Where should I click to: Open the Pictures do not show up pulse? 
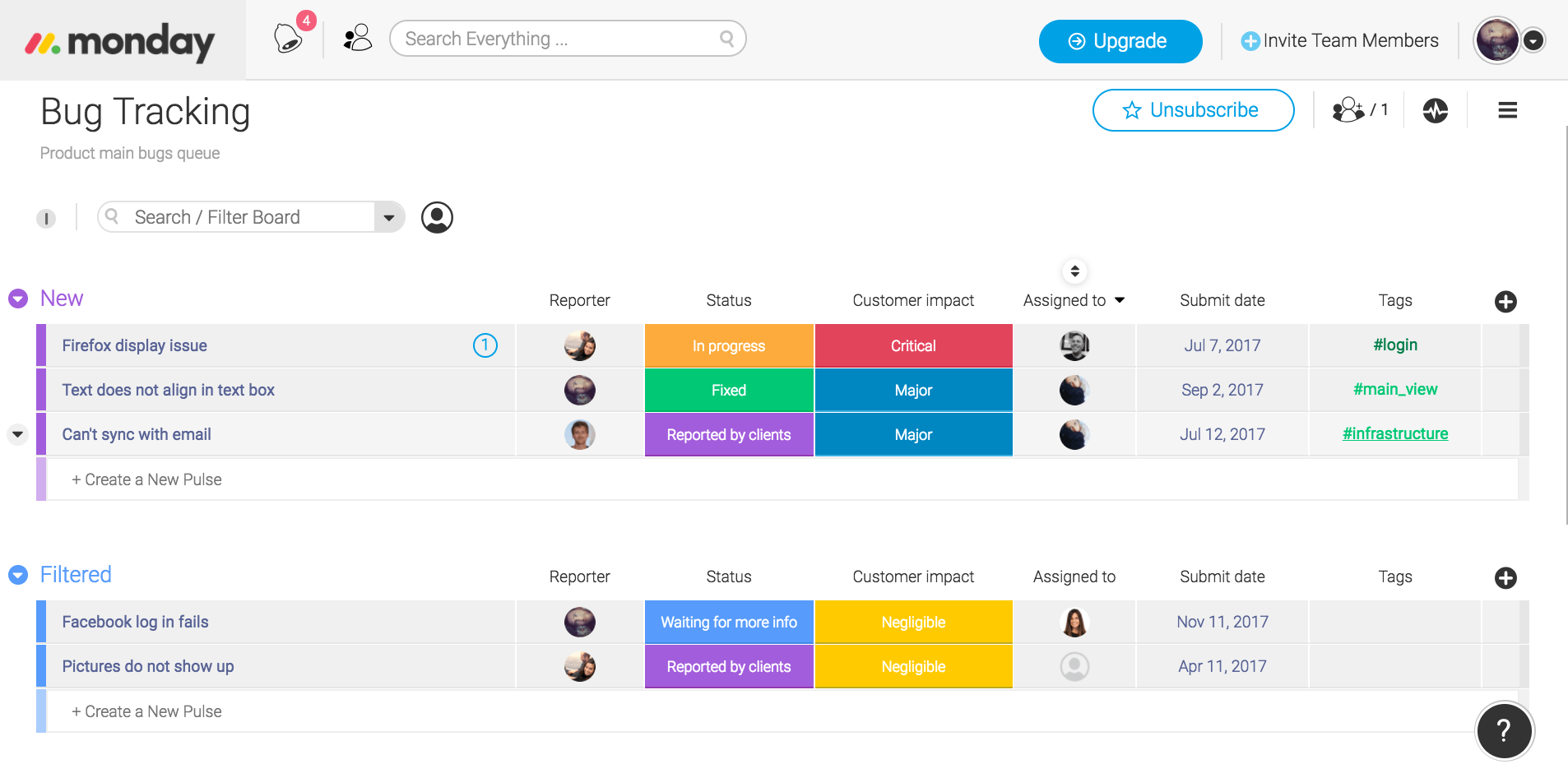[148, 666]
